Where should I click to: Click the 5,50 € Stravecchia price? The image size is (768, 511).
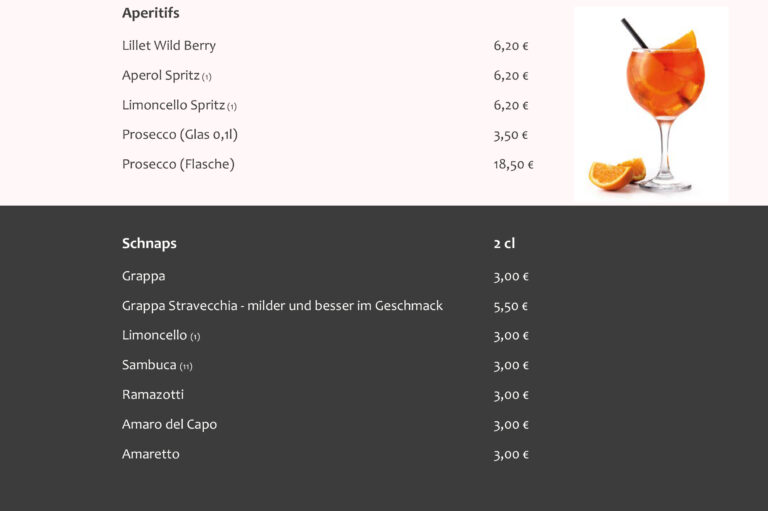[x=510, y=307]
